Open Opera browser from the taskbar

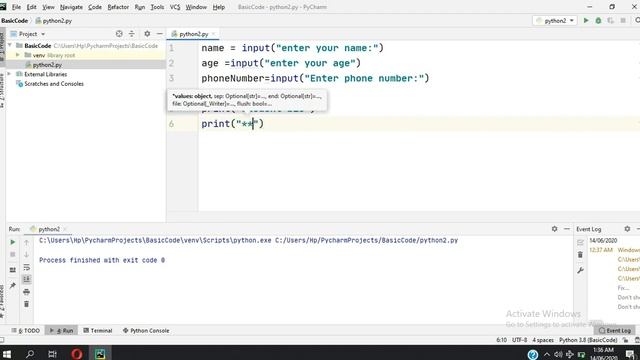77,354
